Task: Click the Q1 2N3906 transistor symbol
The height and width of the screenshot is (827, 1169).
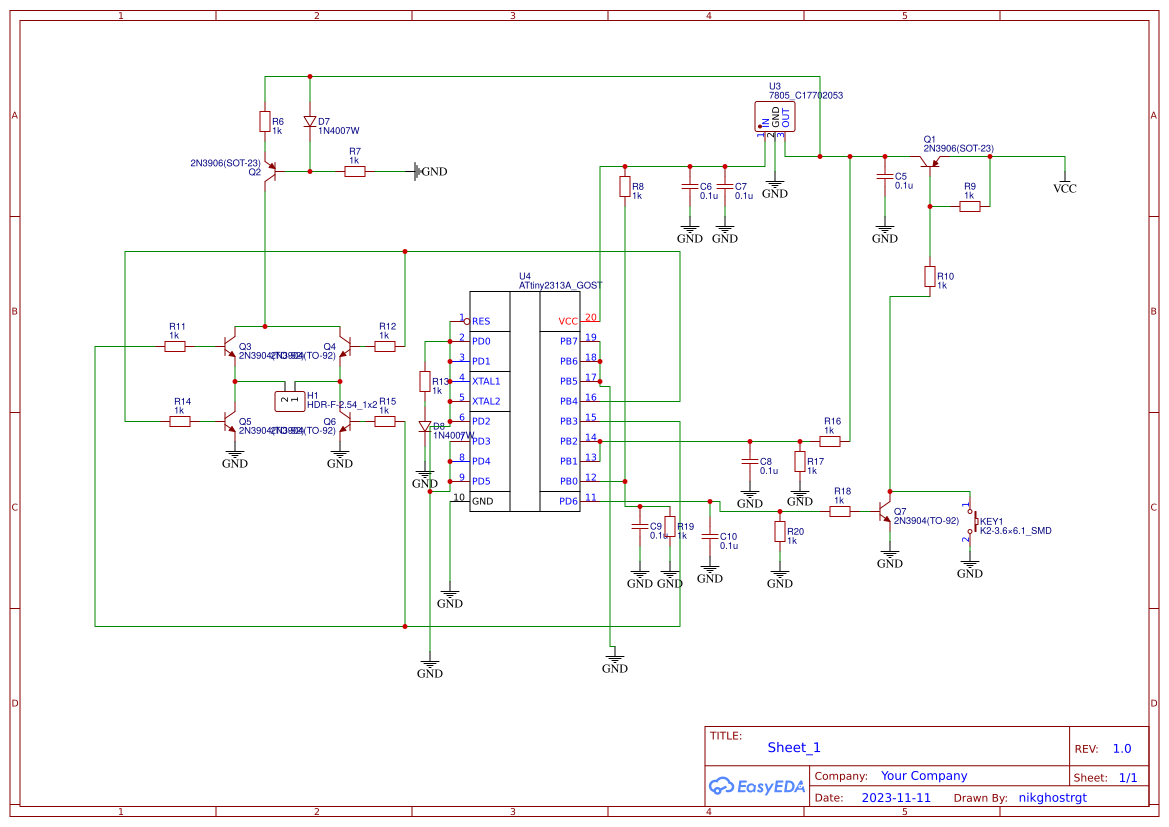Action: coord(931,160)
